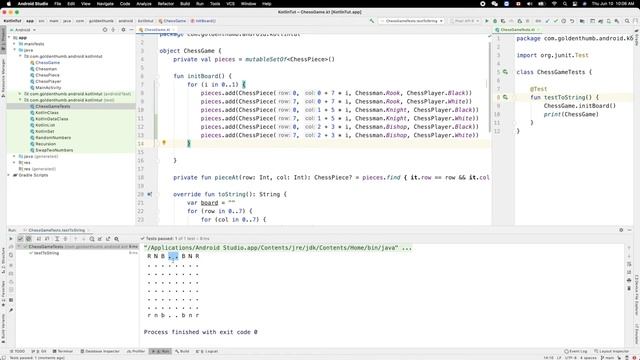Switch to ChessGame.kt editor tab

[157, 30]
